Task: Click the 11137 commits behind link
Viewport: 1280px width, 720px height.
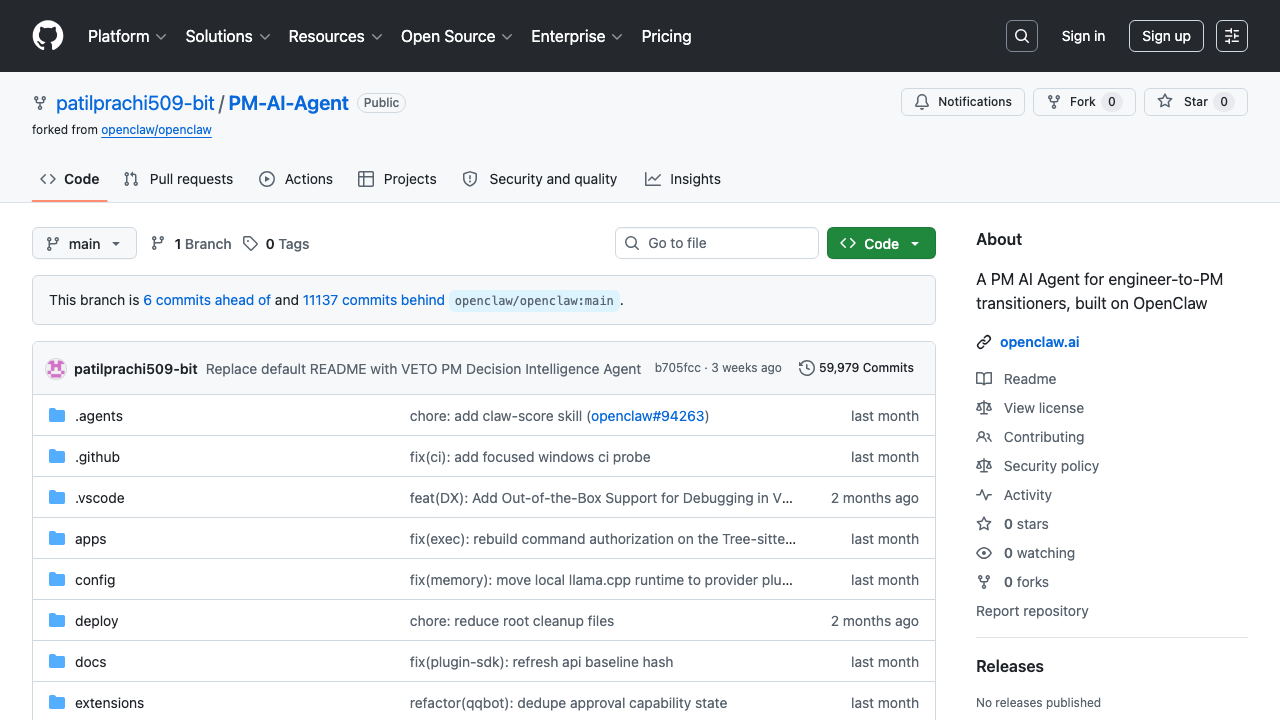Action: [374, 300]
